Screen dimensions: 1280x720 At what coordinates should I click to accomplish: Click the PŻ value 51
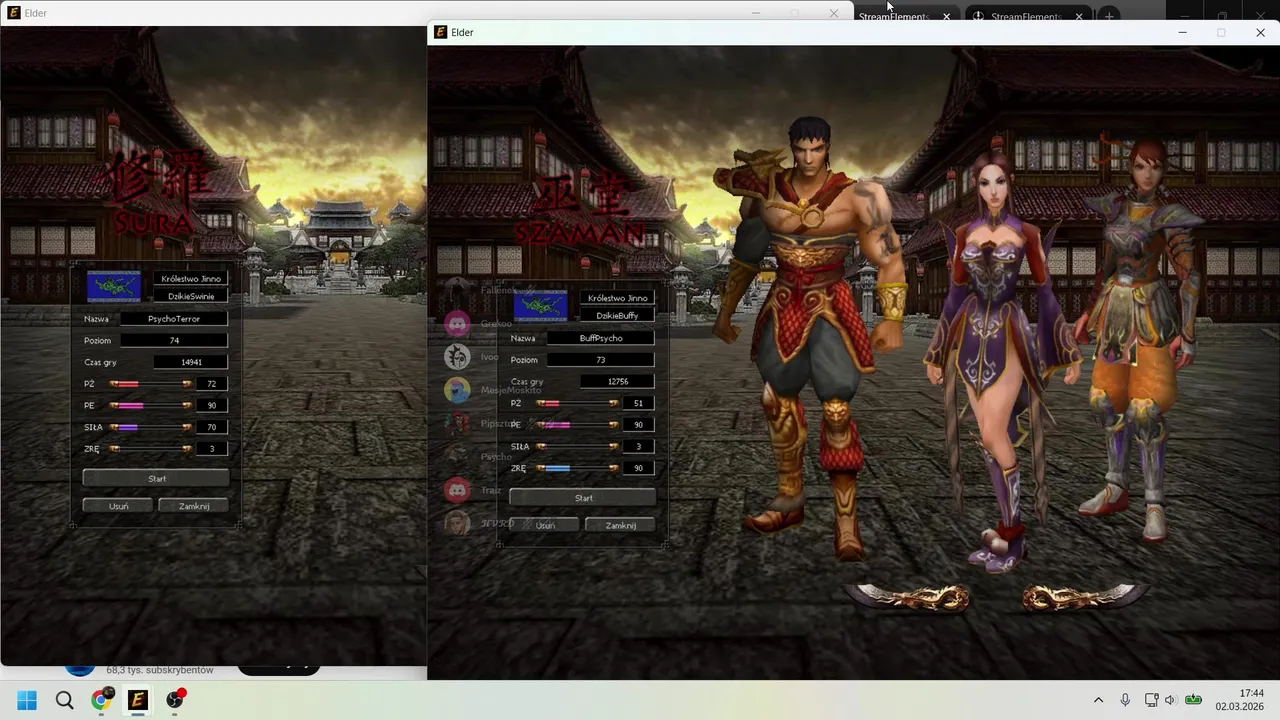tap(638, 403)
